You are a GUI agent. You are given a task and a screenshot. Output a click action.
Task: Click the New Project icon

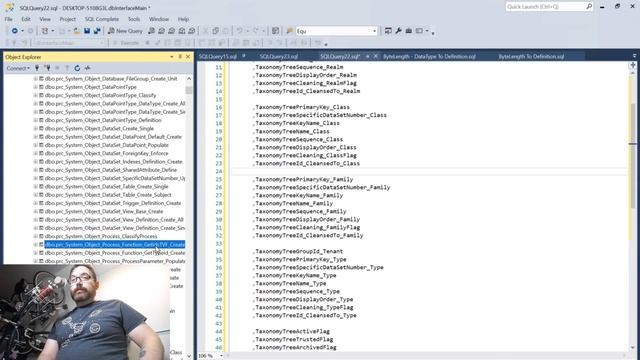point(45,31)
